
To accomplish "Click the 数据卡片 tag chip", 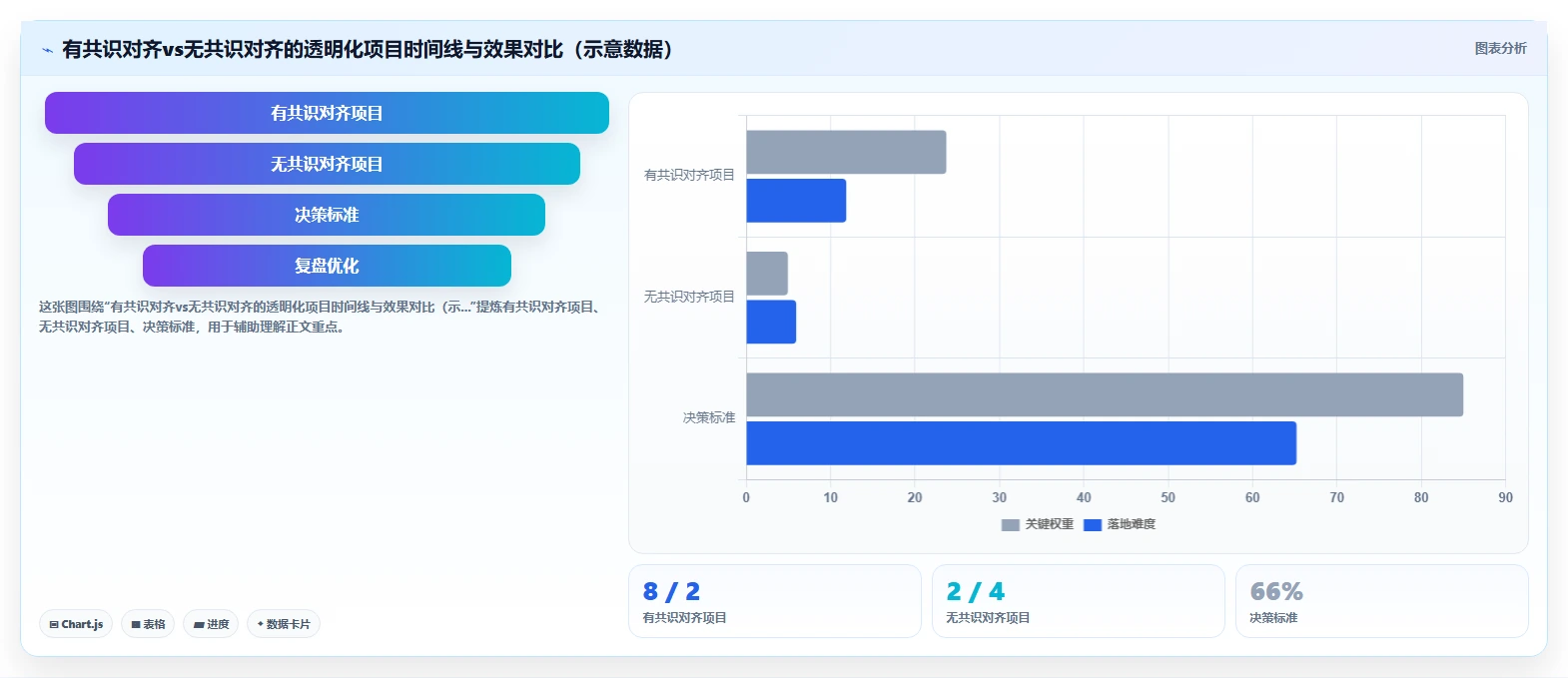I will [284, 624].
